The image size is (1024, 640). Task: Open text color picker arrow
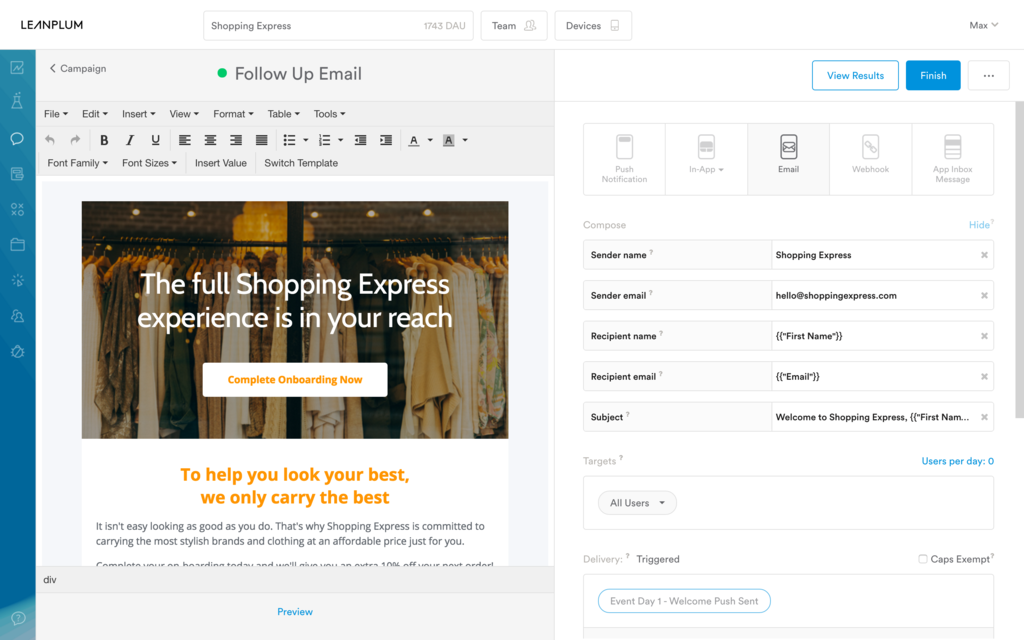(x=430, y=140)
